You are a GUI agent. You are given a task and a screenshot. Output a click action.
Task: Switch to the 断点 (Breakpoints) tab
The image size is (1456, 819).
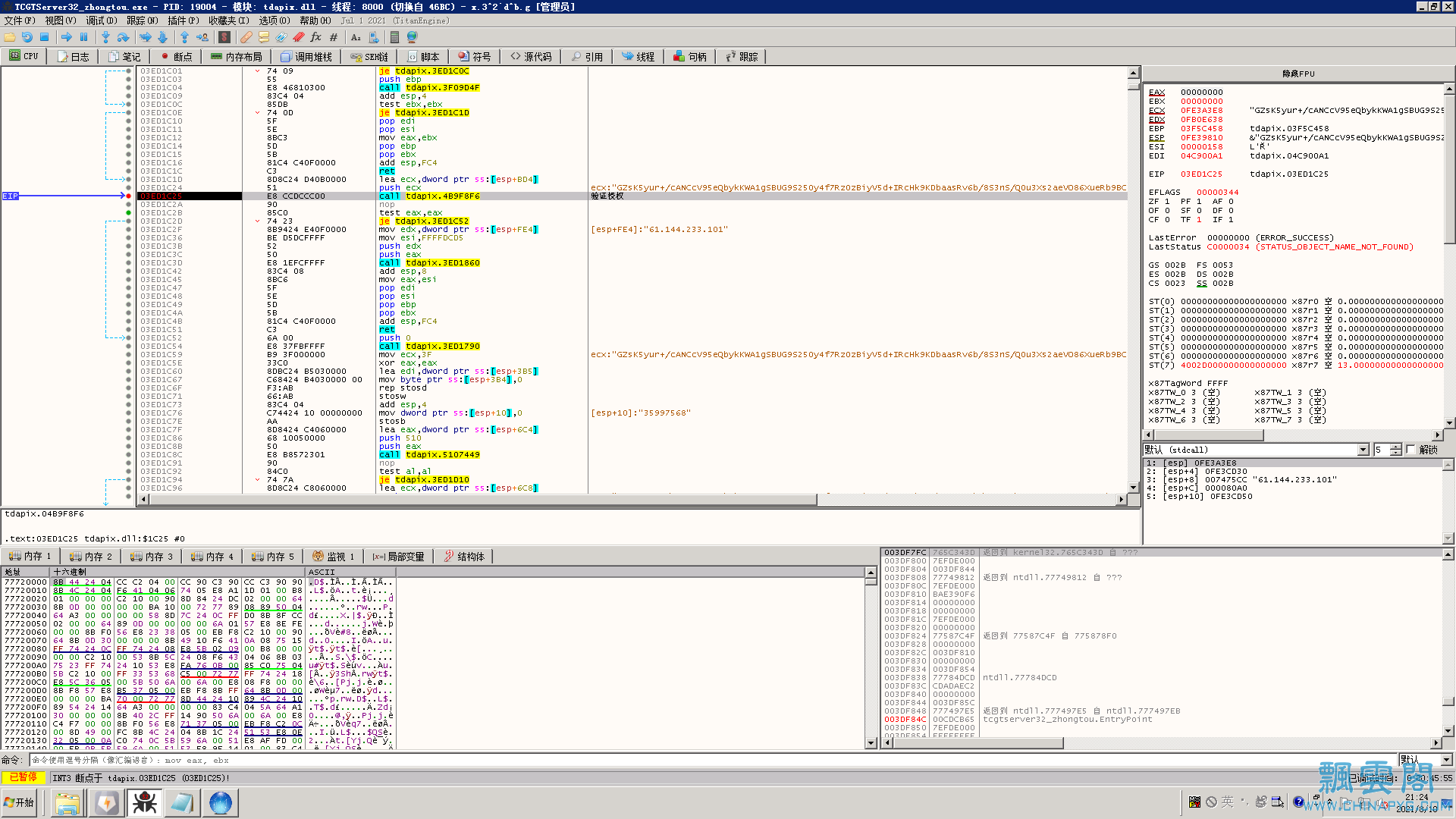[x=176, y=57]
